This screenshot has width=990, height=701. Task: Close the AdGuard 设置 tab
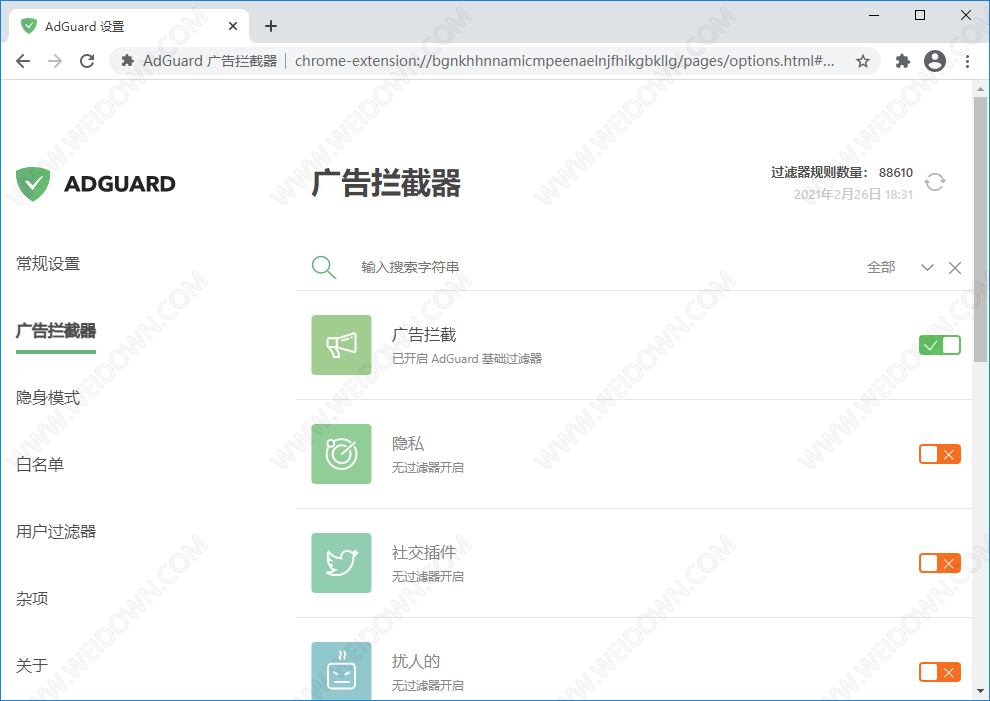click(x=233, y=26)
